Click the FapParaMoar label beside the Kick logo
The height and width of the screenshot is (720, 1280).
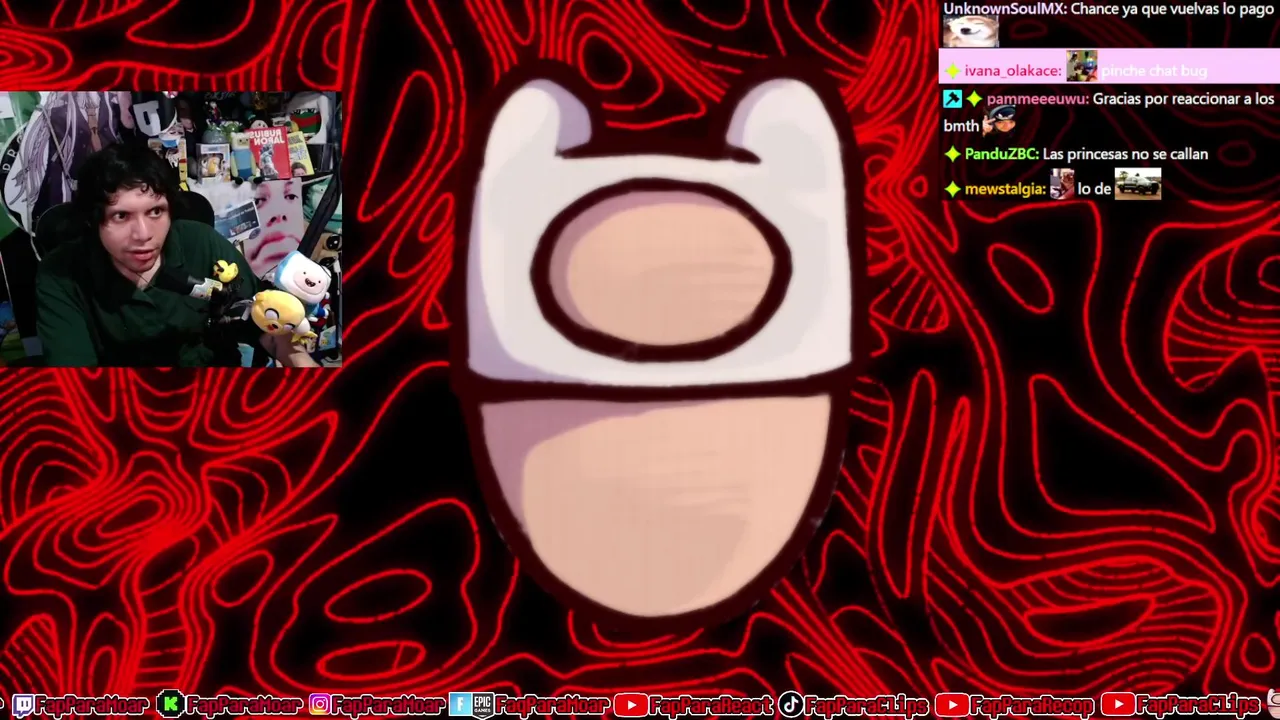[x=242, y=706]
